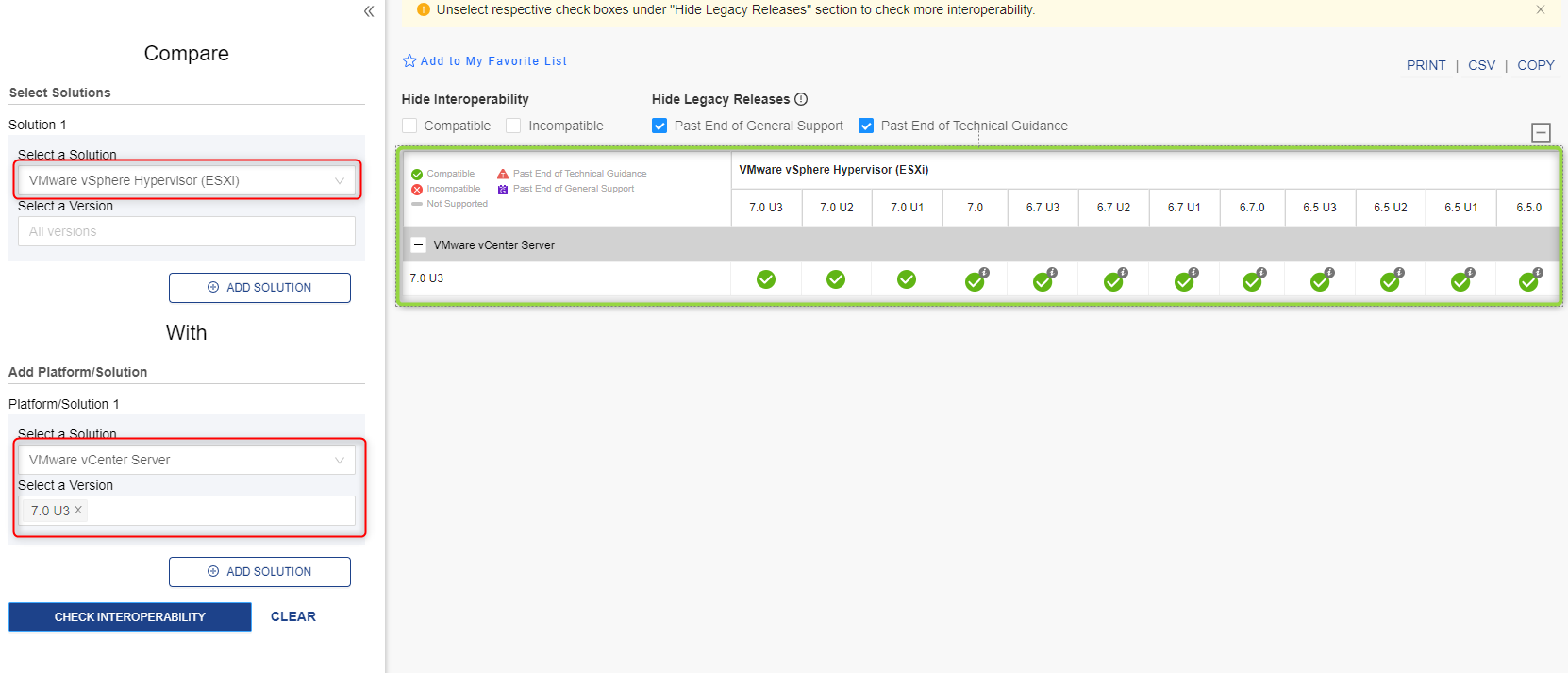Open Hide Legacy Releases info tooltip
The height and width of the screenshot is (673, 1568).
pos(801,99)
